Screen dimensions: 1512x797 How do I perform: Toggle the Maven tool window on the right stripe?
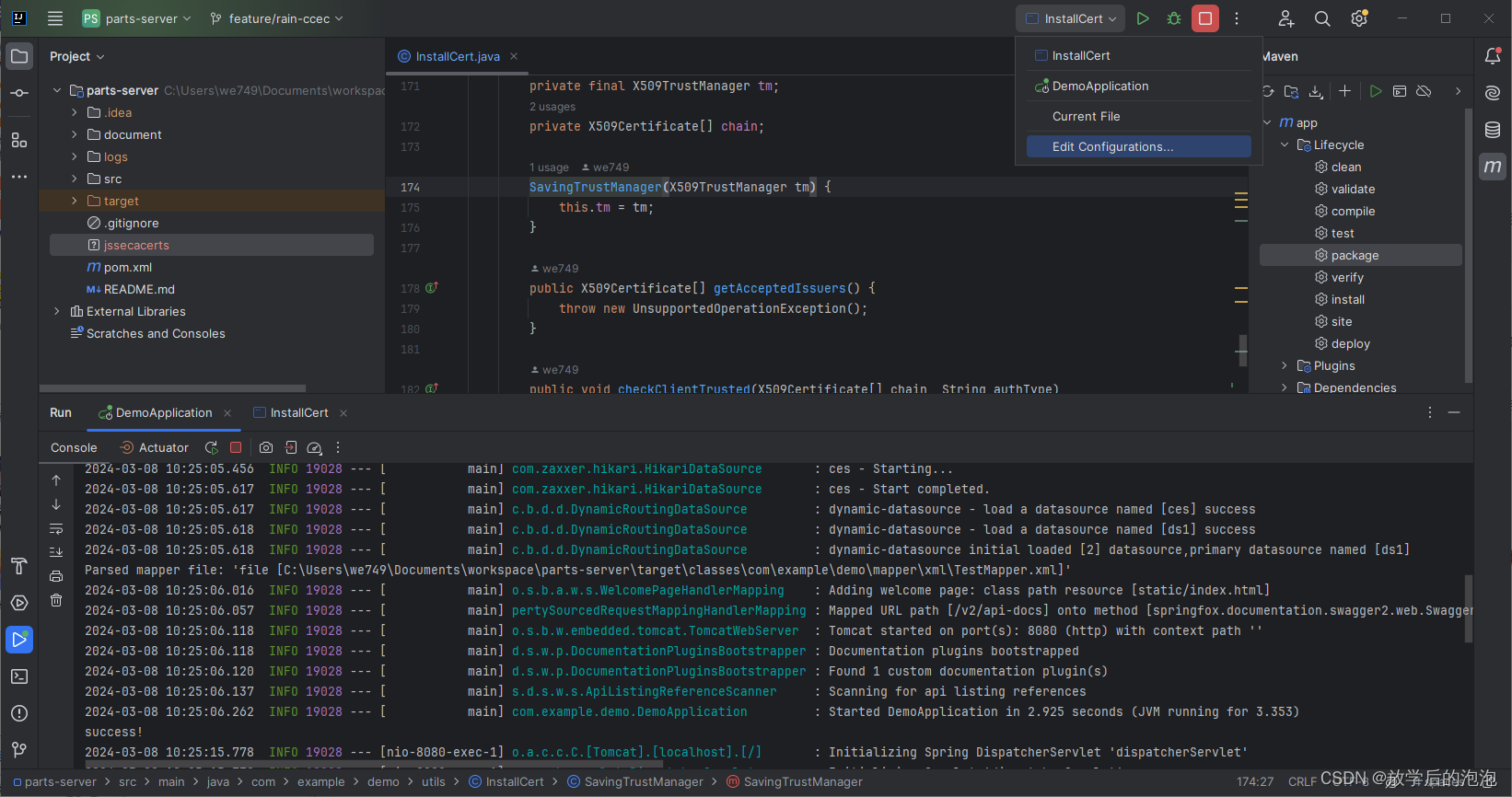(1493, 167)
